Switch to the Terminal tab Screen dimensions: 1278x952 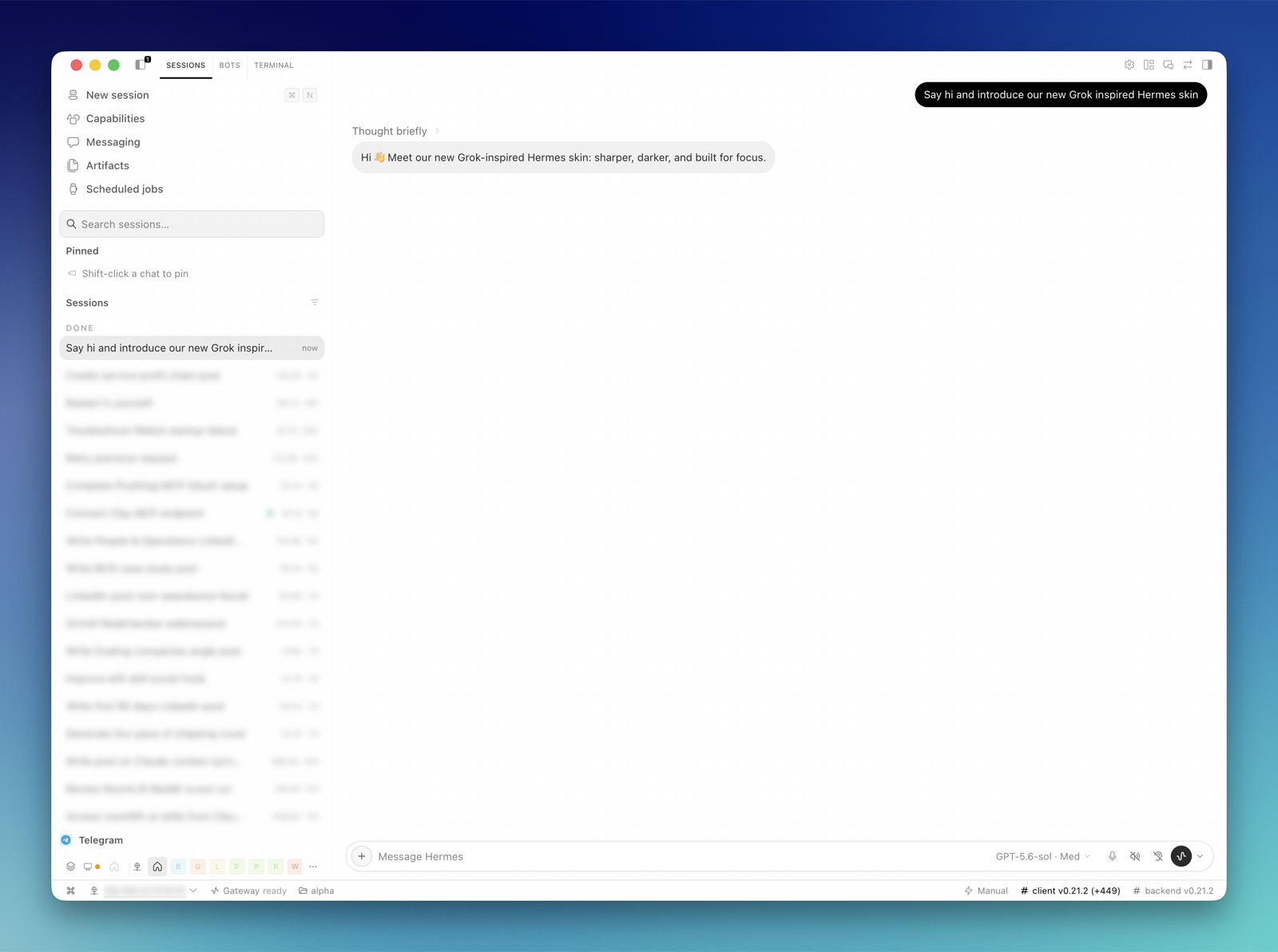pyautogui.click(x=274, y=65)
